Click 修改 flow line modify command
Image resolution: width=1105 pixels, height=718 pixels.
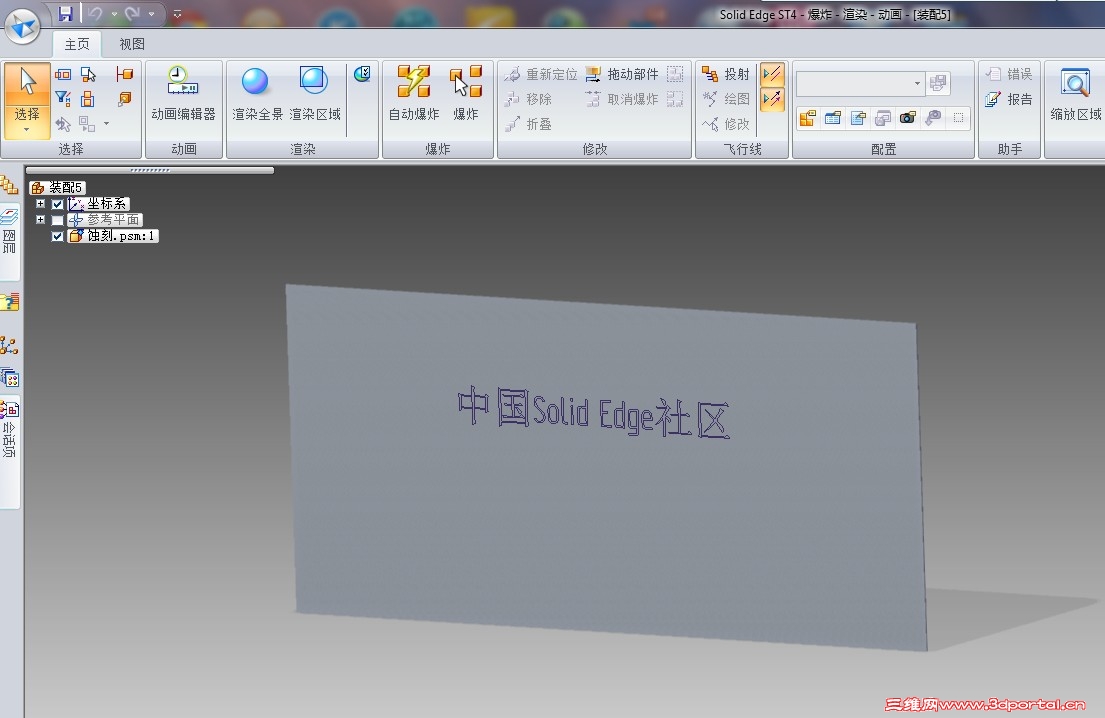click(x=726, y=125)
